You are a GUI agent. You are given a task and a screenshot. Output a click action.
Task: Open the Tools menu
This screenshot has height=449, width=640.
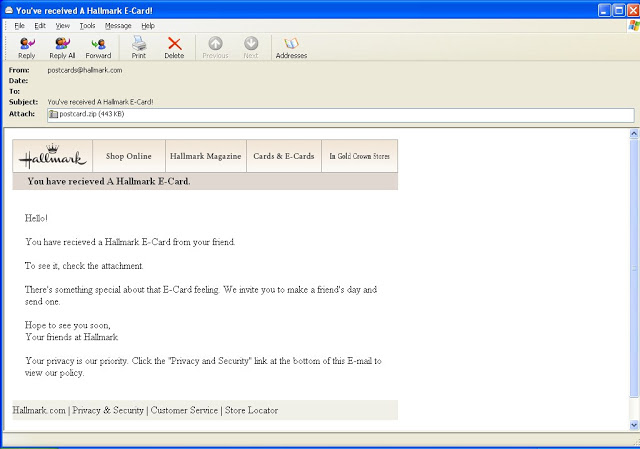click(x=87, y=26)
